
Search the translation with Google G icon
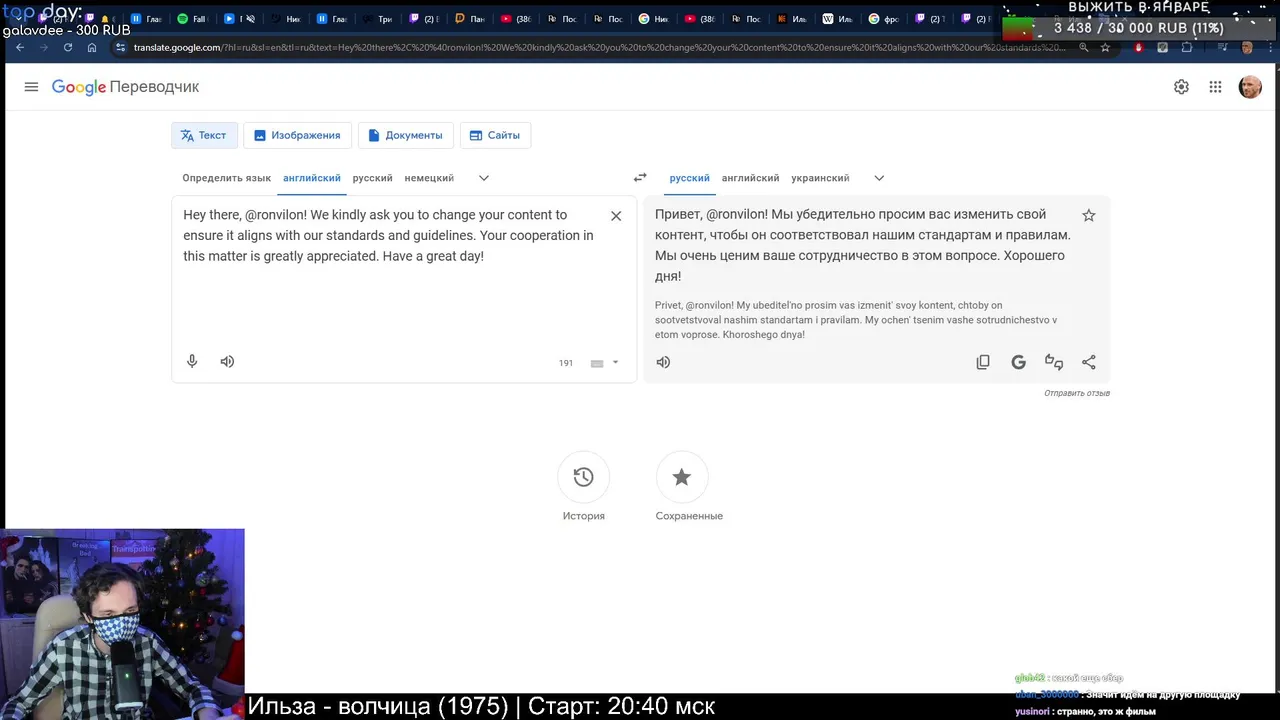(x=1018, y=362)
